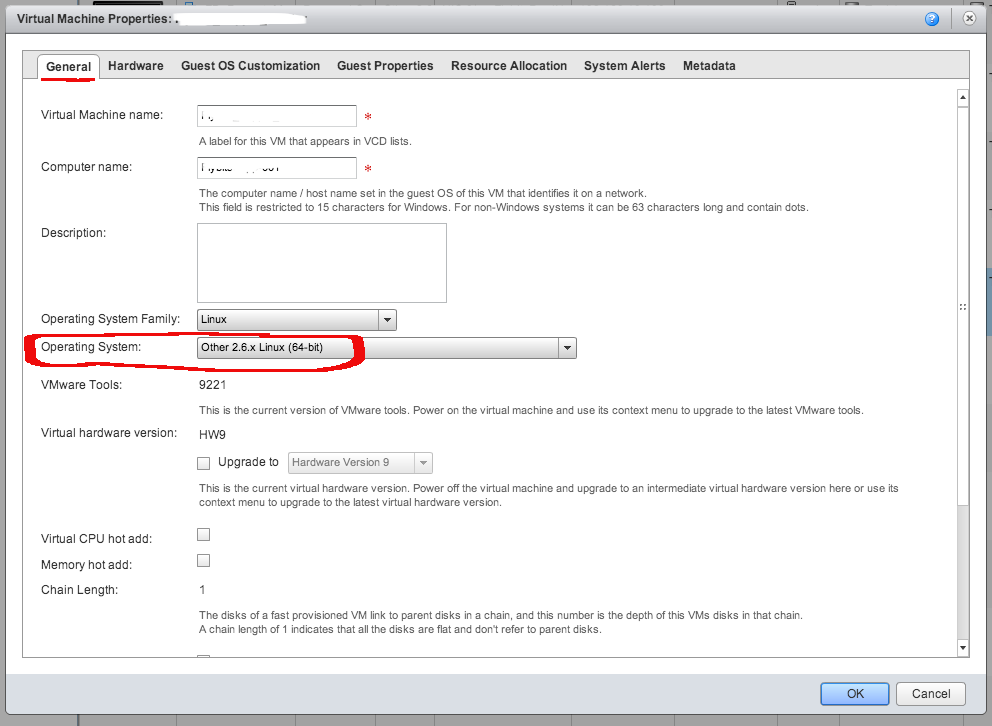Viewport: 992px width, 726px height.
Task: Focus the Description text area
Action: [321, 263]
